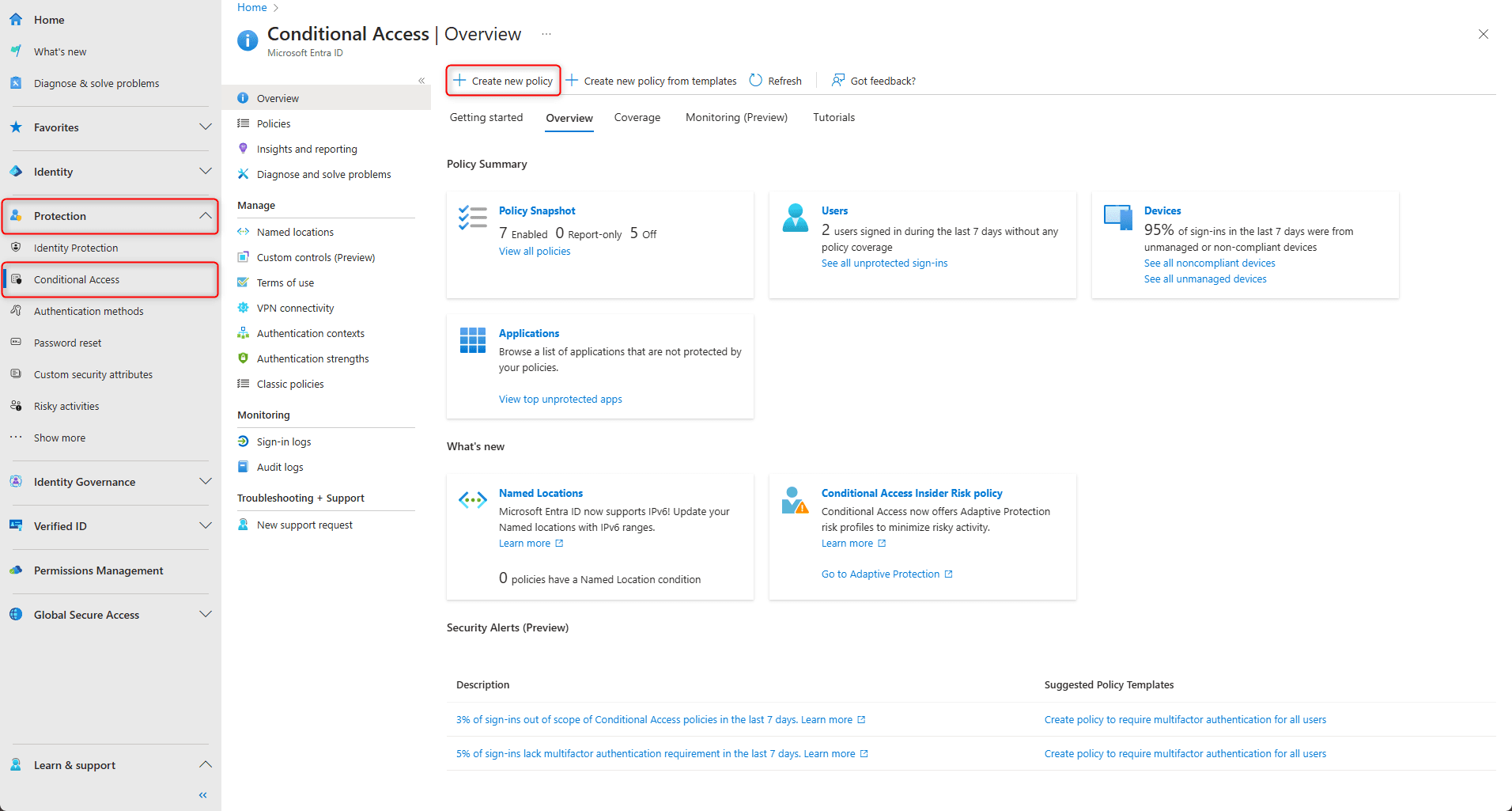Click Create new policy from templates
Image resolution: width=1512 pixels, height=811 pixels.
tap(651, 81)
